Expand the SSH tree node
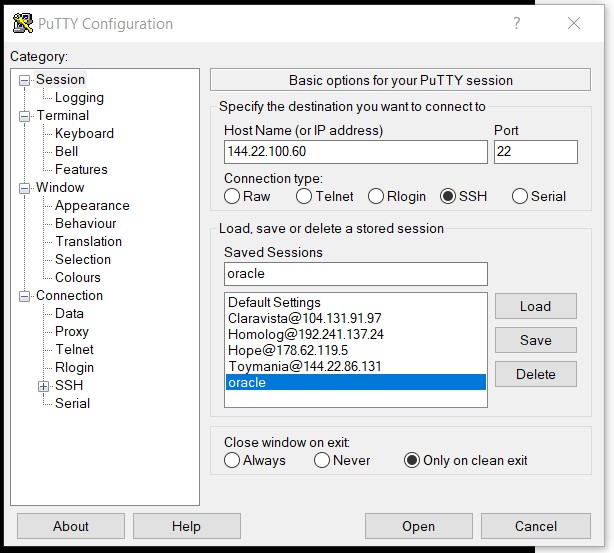 tap(43, 386)
